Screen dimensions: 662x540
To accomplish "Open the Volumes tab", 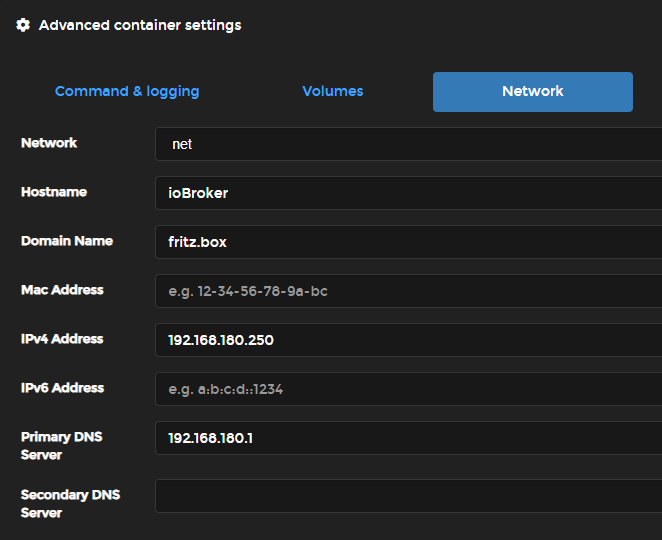I will coord(333,91).
